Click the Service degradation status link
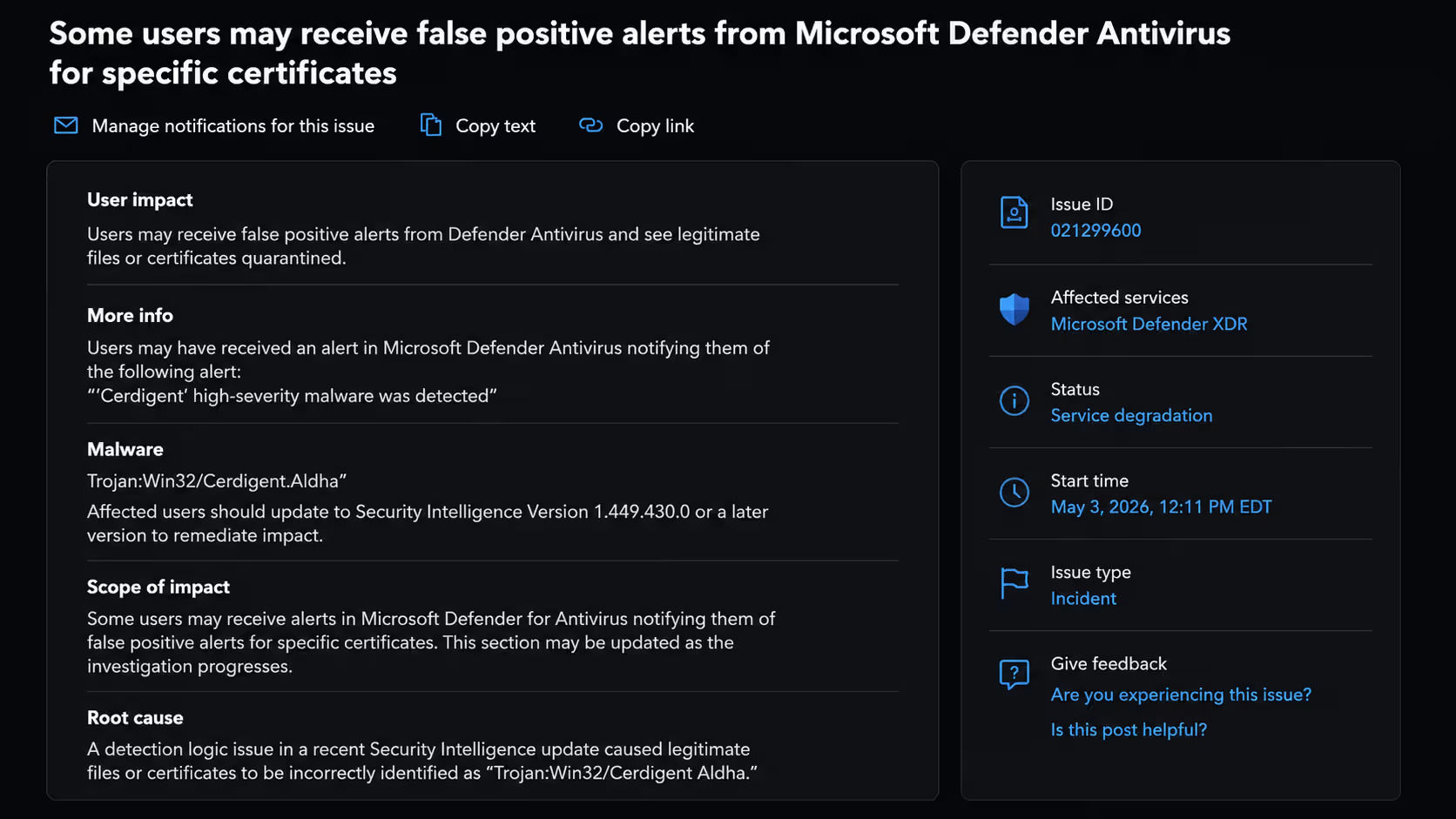Image resolution: width=1456 pixels, height=819 pixels. click(1131, 416)
